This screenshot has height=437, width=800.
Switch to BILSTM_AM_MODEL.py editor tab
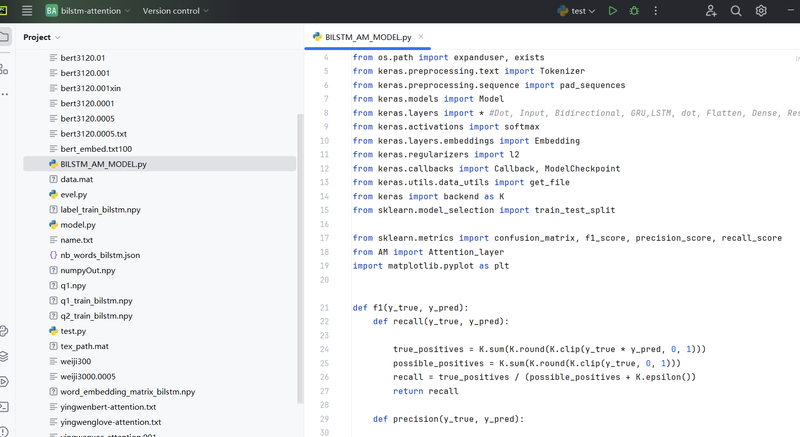(x=368, y=37)
